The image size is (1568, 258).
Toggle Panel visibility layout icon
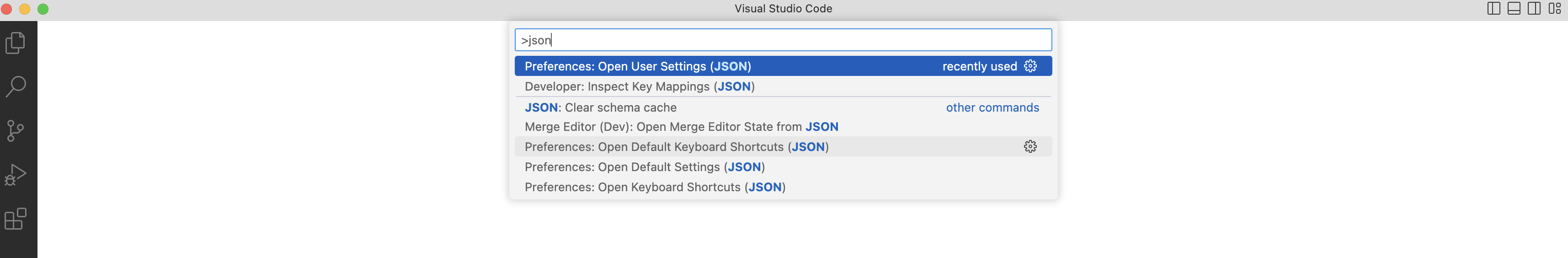(x=1514, y=9)
